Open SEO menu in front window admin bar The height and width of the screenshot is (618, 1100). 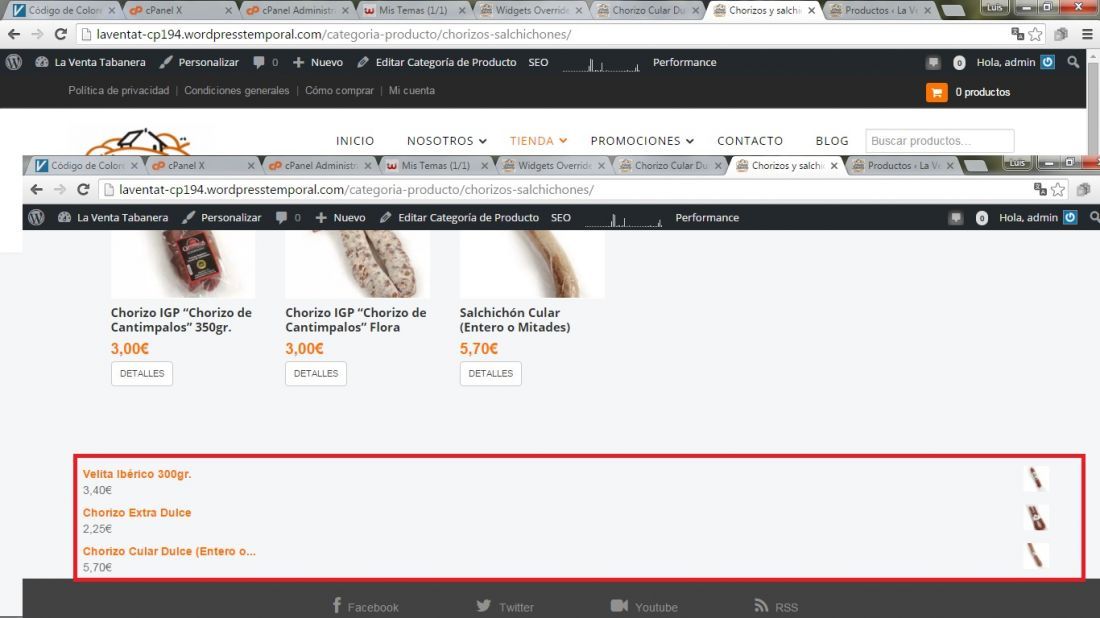[x=561, y=217]
